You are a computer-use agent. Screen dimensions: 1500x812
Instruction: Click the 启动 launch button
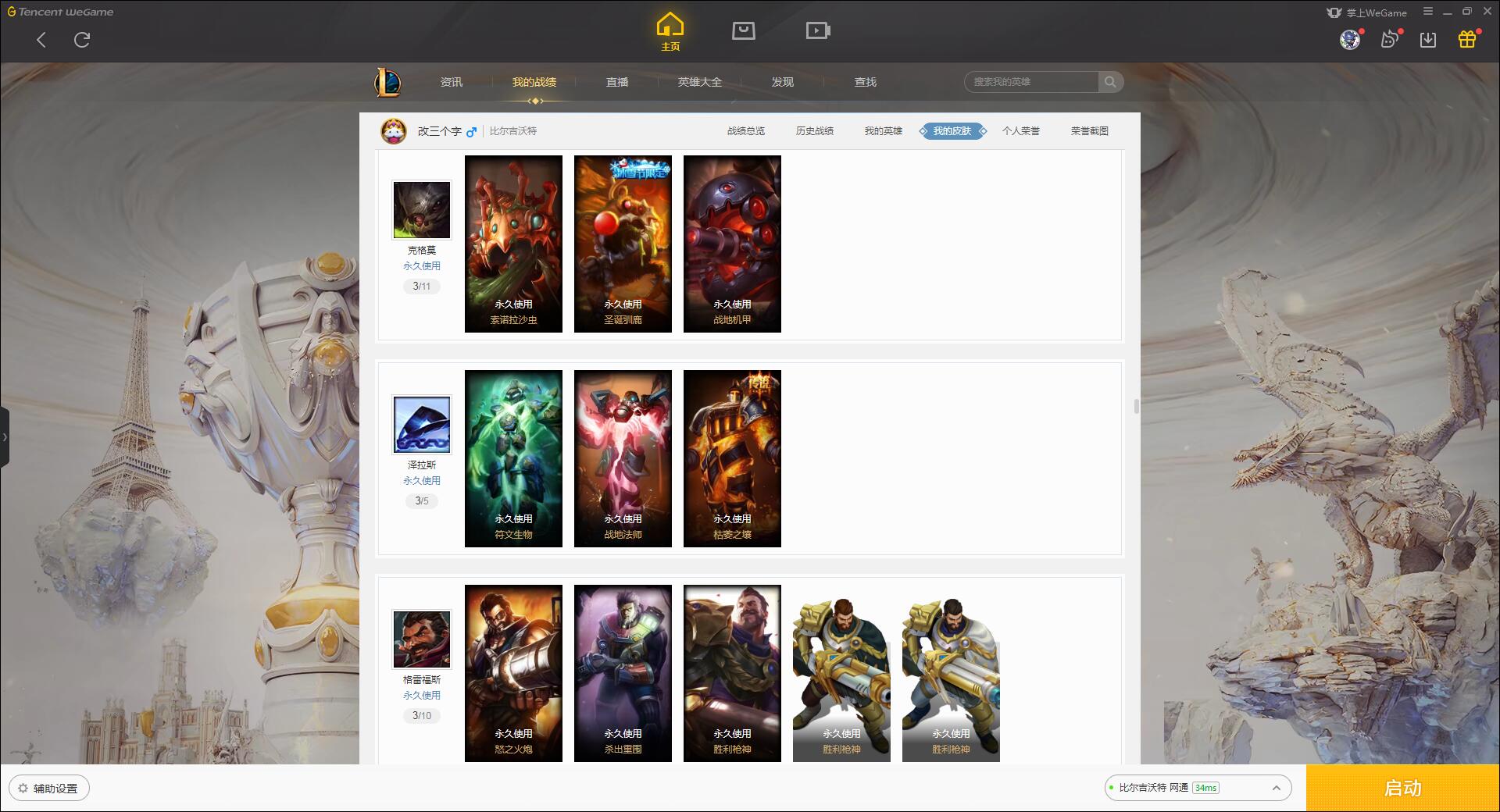[1403, 788]
